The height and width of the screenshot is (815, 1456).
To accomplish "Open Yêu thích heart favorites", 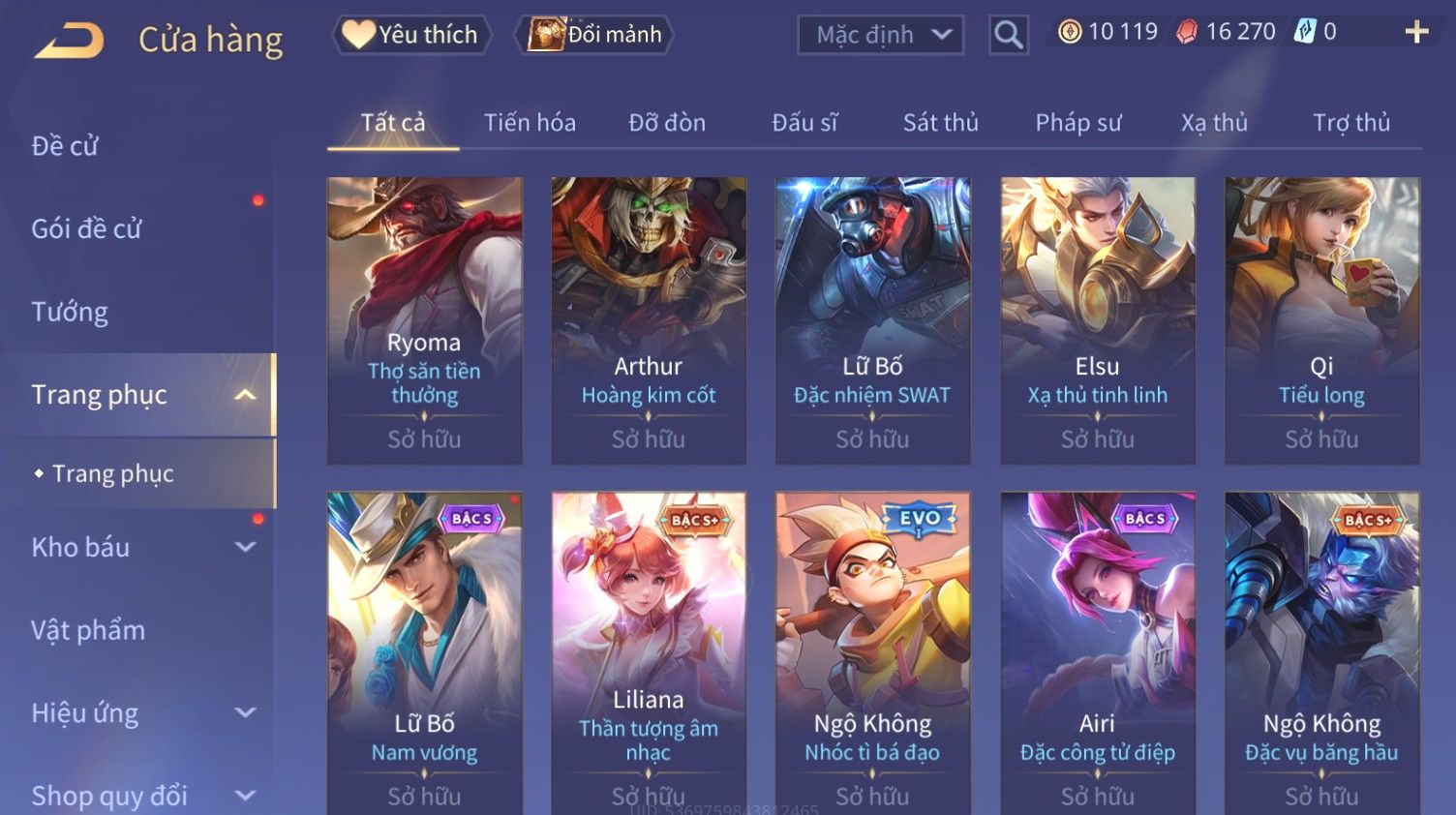I will [411, 35].
